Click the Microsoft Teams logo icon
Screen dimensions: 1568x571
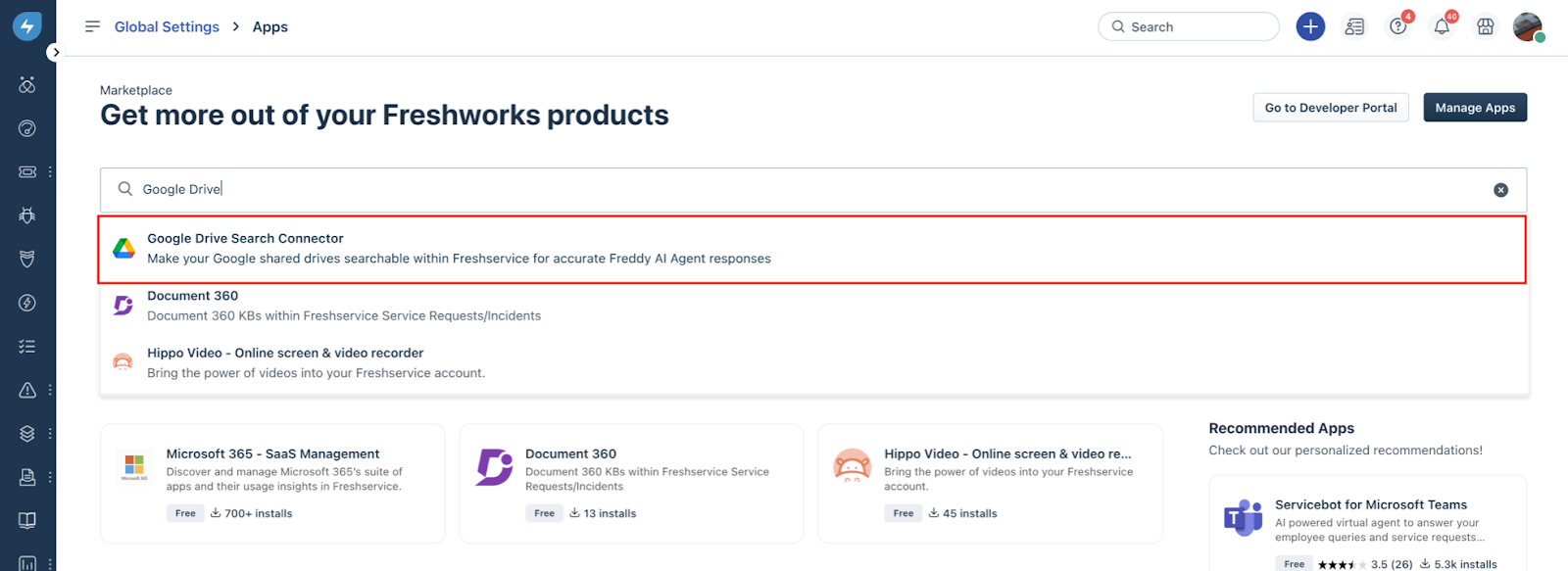1244,517
